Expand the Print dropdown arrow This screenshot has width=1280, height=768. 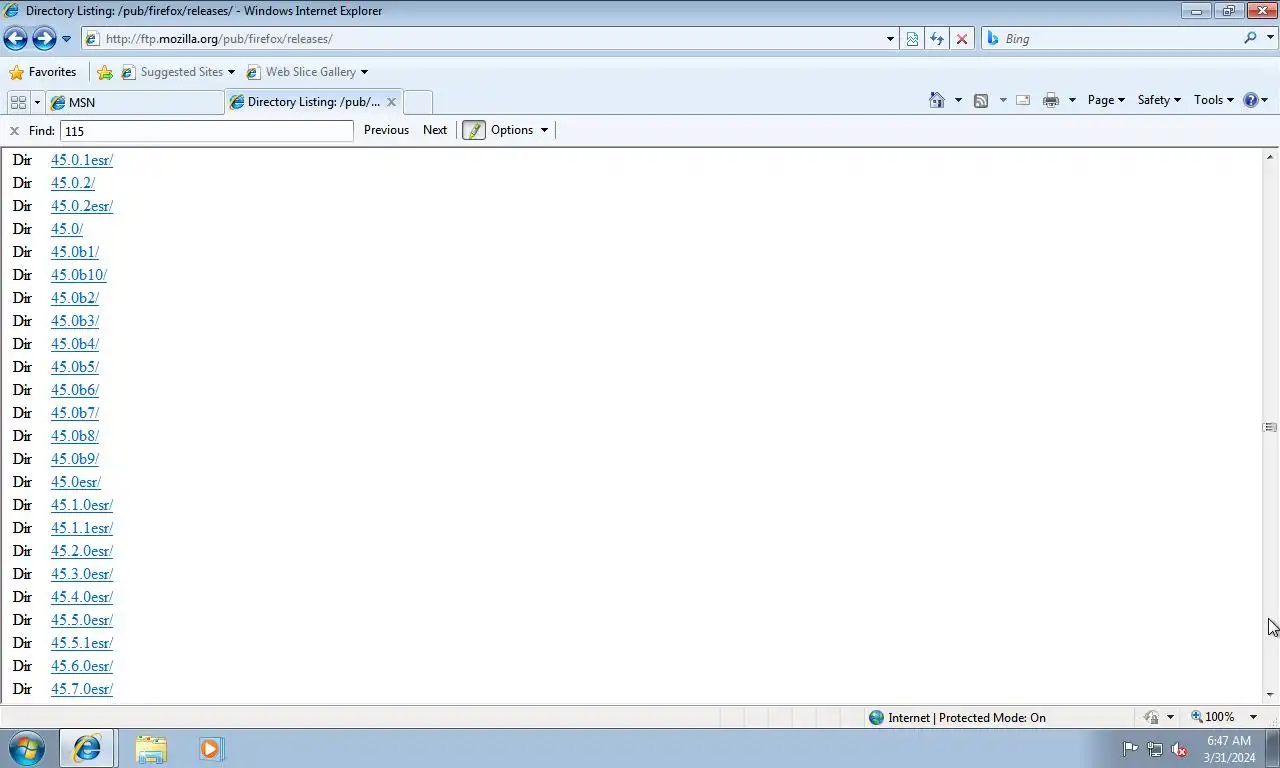click(1072, 100)
